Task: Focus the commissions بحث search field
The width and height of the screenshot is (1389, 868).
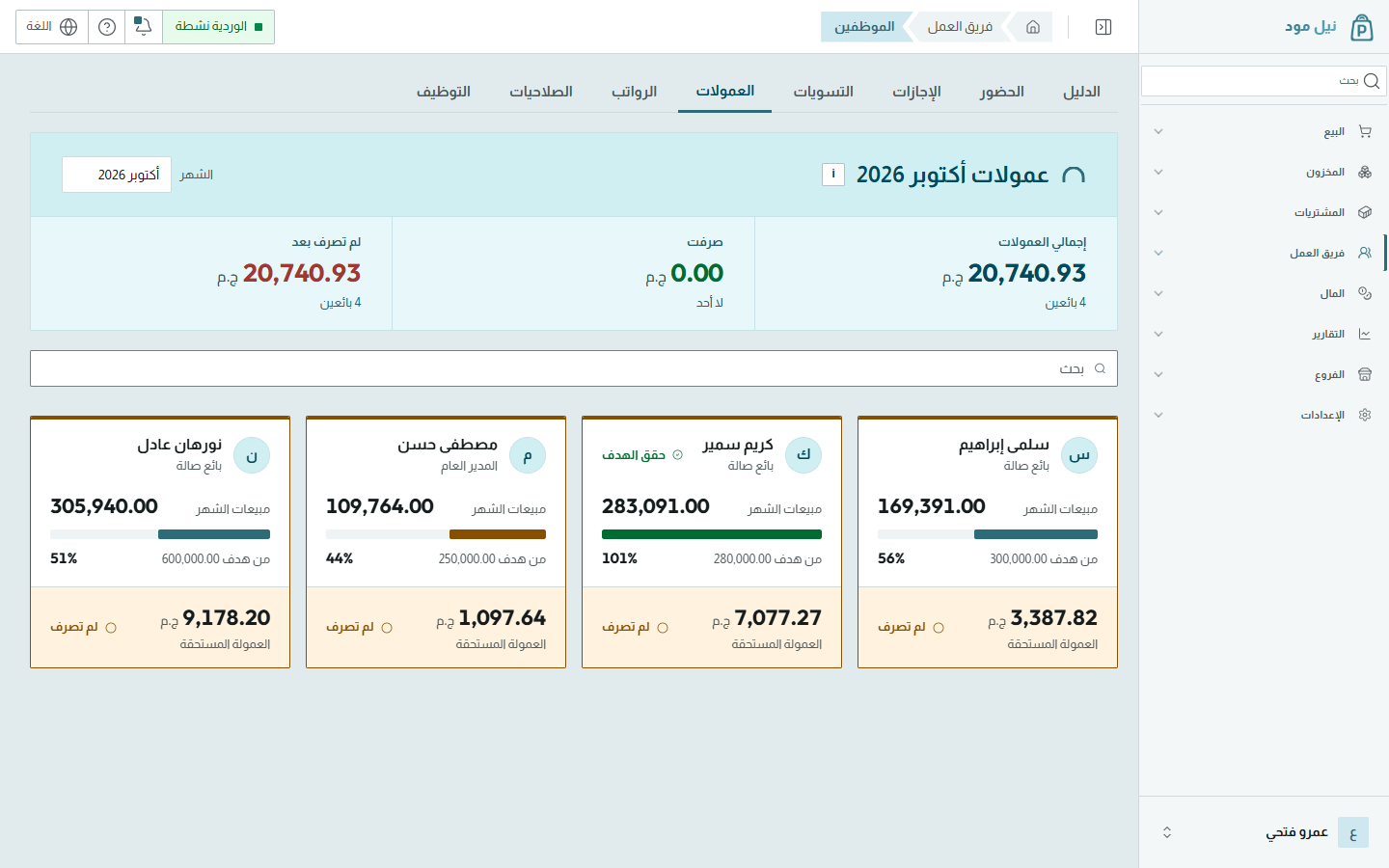Action: click(x=574, y=368)
